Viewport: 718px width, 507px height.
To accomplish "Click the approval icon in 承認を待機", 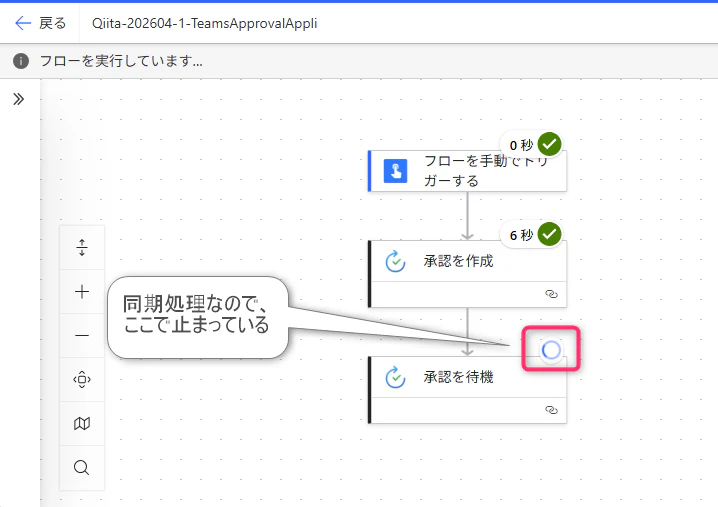I will pos(395,377).
